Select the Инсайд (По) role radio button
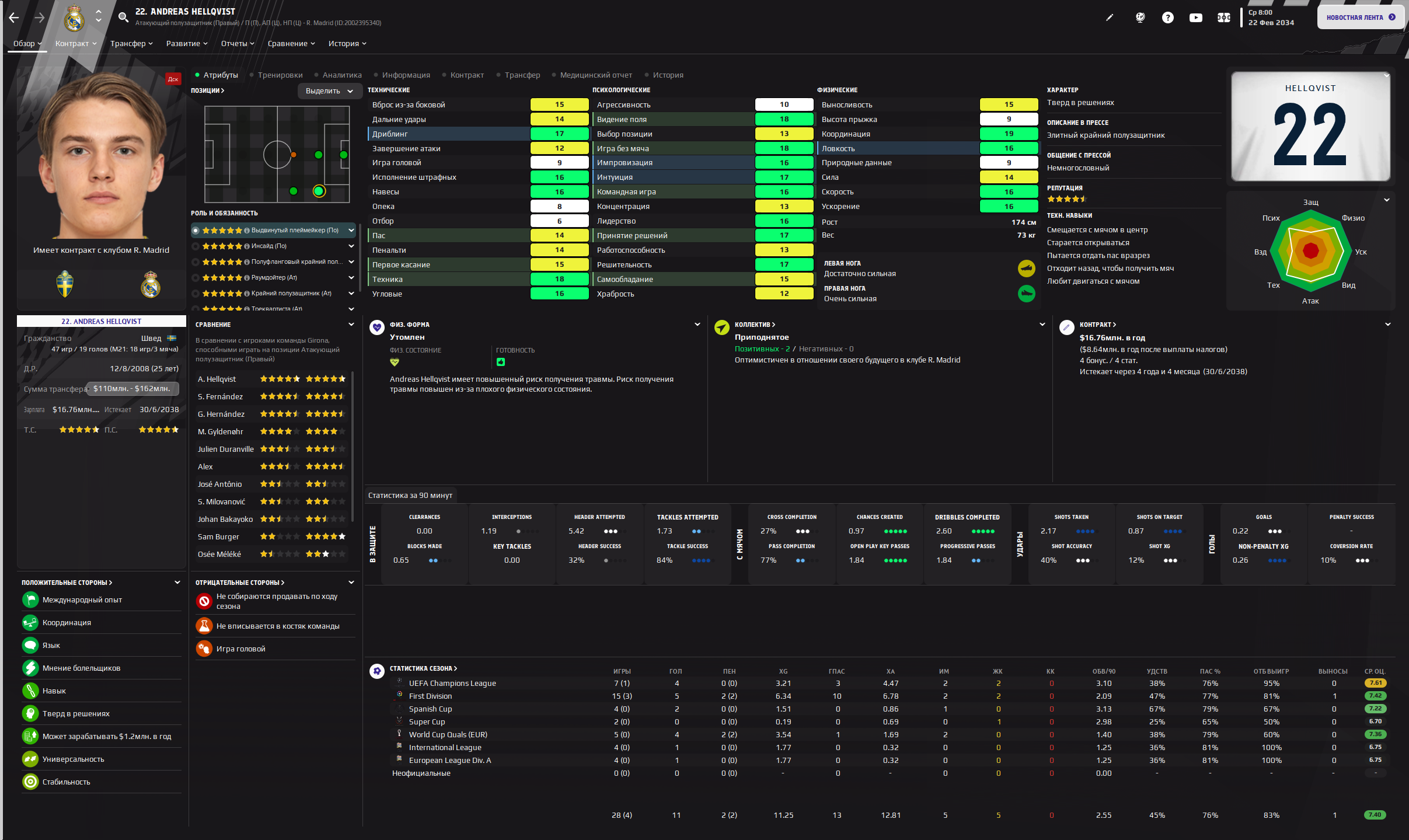The height and width of the screenshot is (840, 1409). 196,246
